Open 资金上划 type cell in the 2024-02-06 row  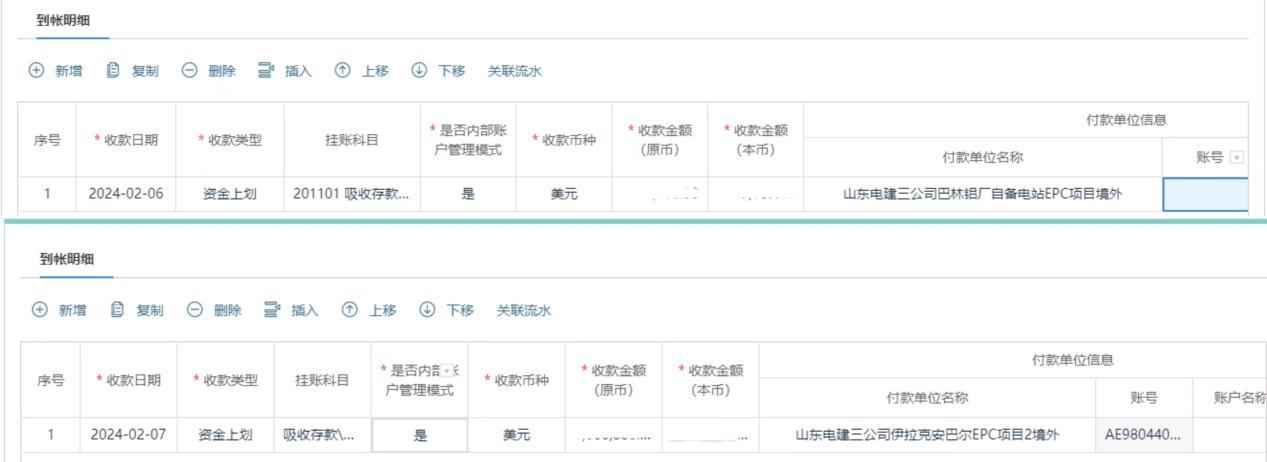[229, 194]
